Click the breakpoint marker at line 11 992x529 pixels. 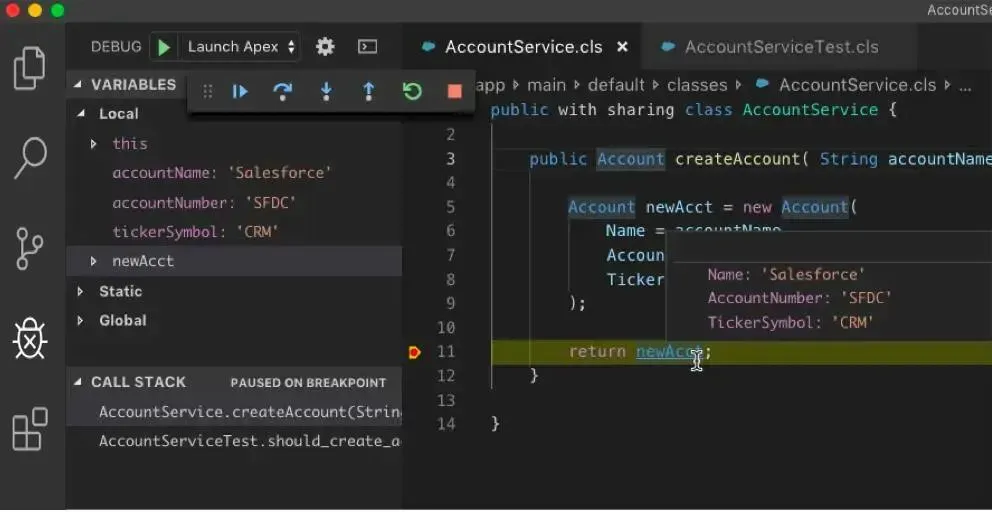(414, 352)
